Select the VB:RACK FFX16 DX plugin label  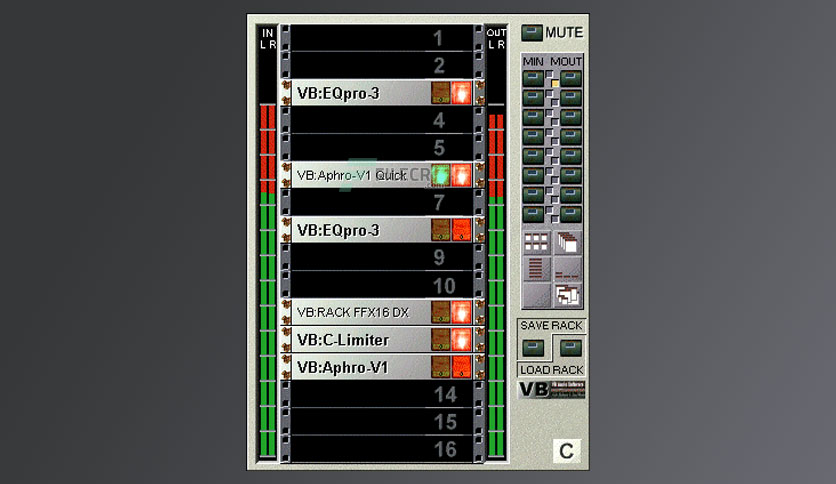[353, 312]
